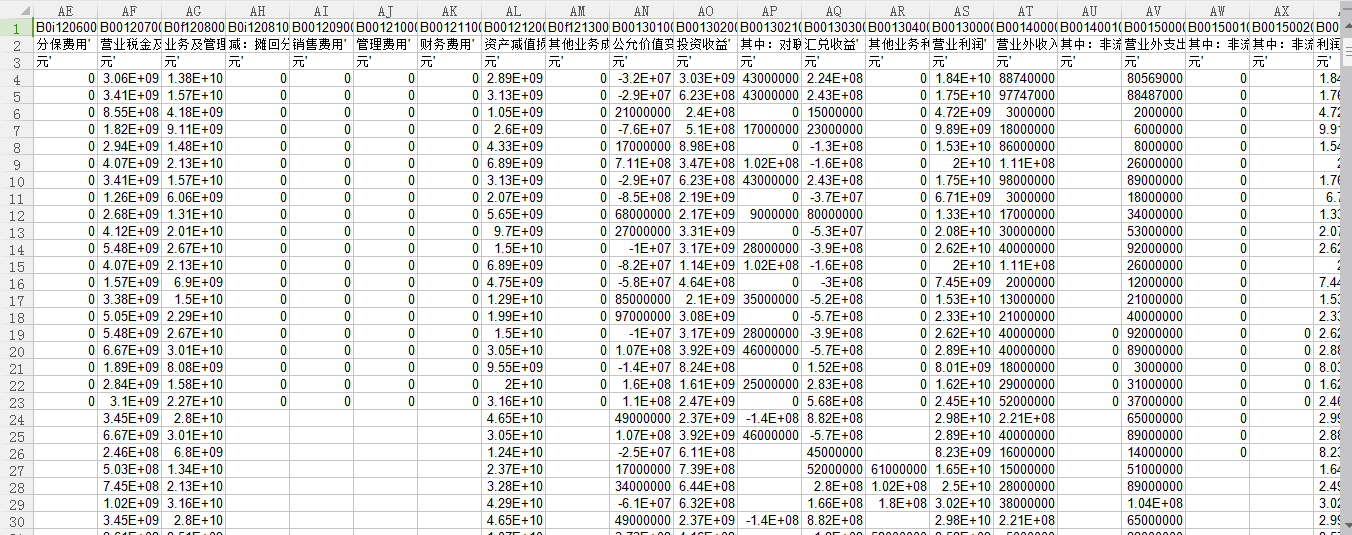Click the 财务费用' header cell

450,45
